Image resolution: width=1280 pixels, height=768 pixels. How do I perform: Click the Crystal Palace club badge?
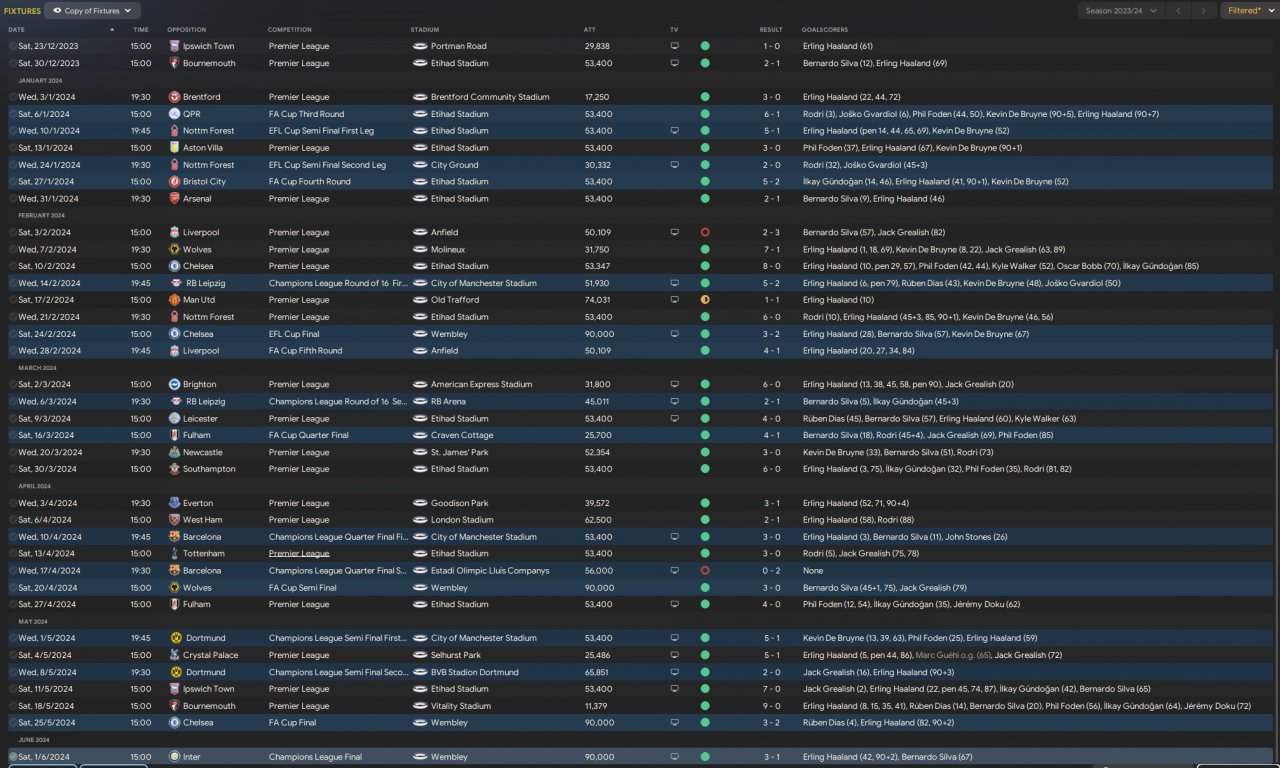point(174,655)
